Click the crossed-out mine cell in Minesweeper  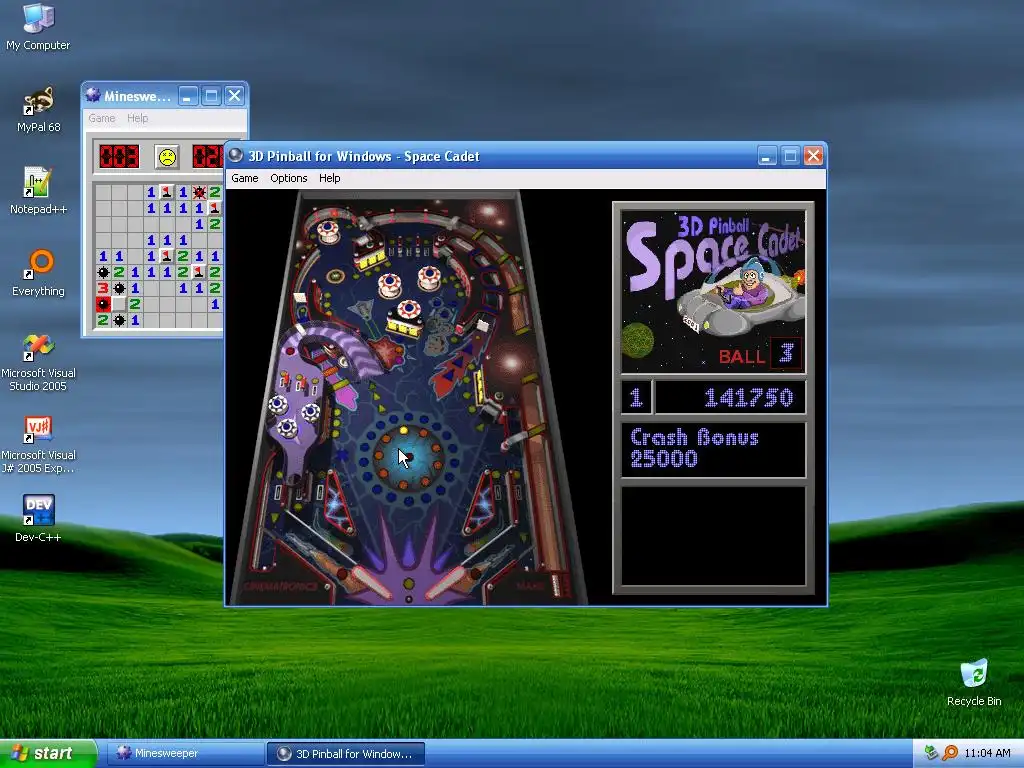coord(199,192)
